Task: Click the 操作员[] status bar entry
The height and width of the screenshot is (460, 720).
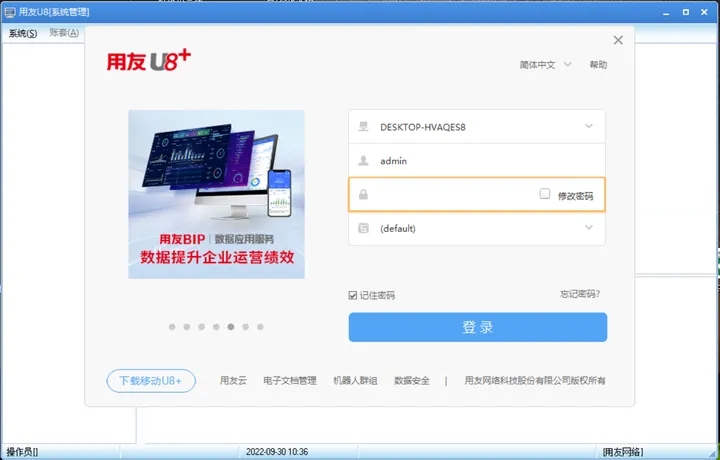Action: point(22,452)
